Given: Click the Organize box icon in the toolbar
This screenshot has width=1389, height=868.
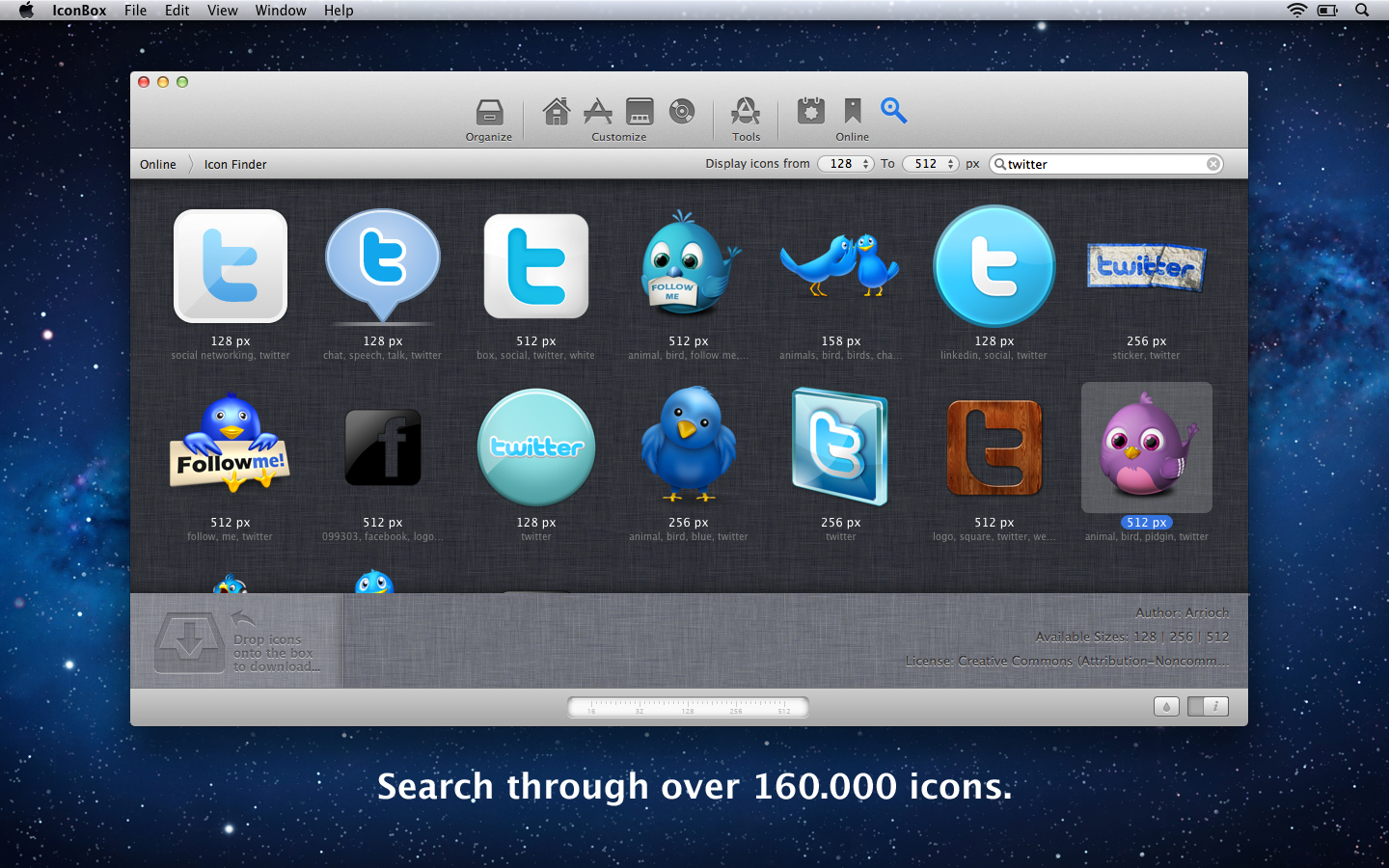Looking at the screenshot, I should click(x=489, y=111).
